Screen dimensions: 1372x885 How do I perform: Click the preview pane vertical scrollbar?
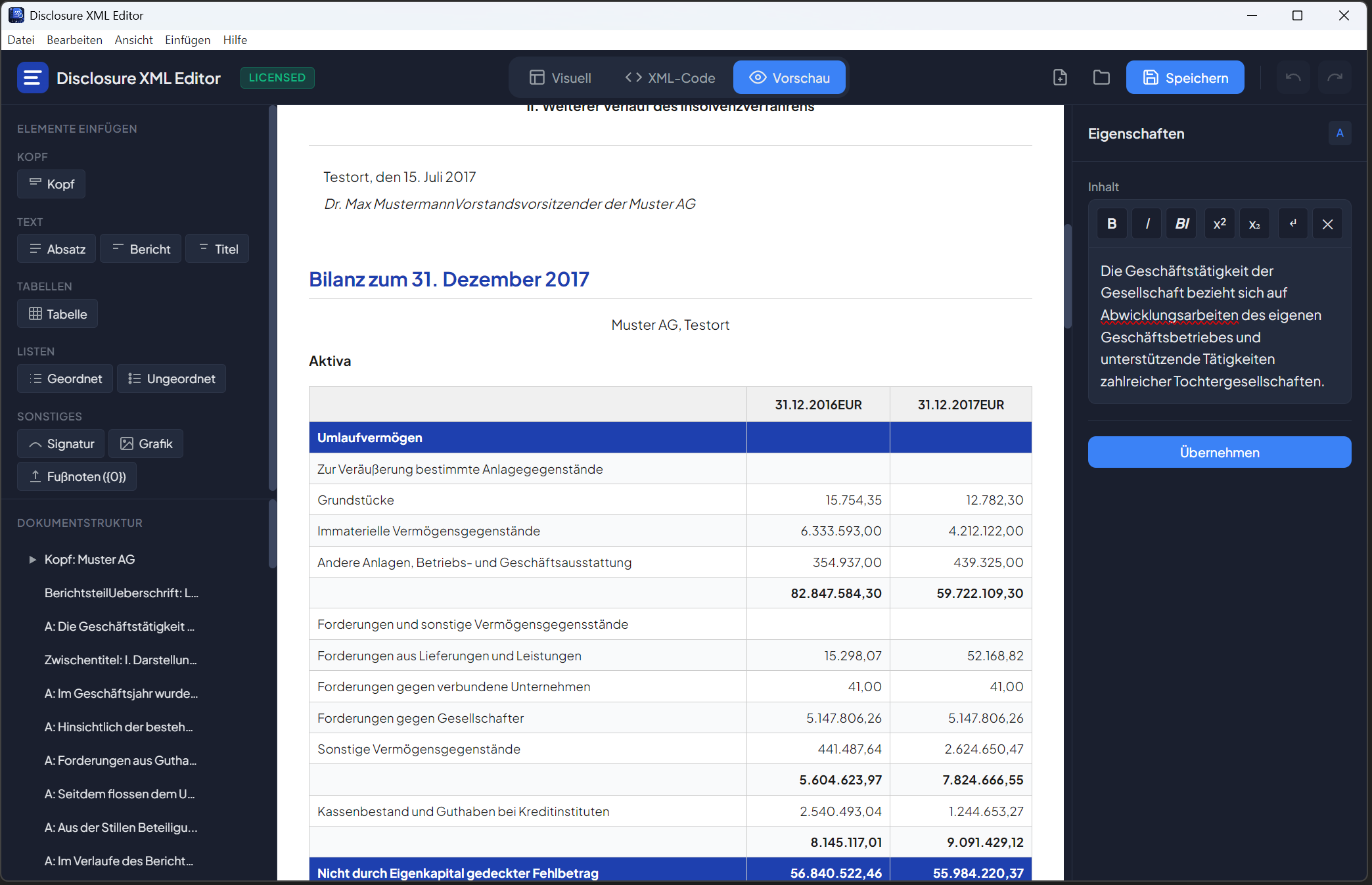click(x=1068, y=276)
